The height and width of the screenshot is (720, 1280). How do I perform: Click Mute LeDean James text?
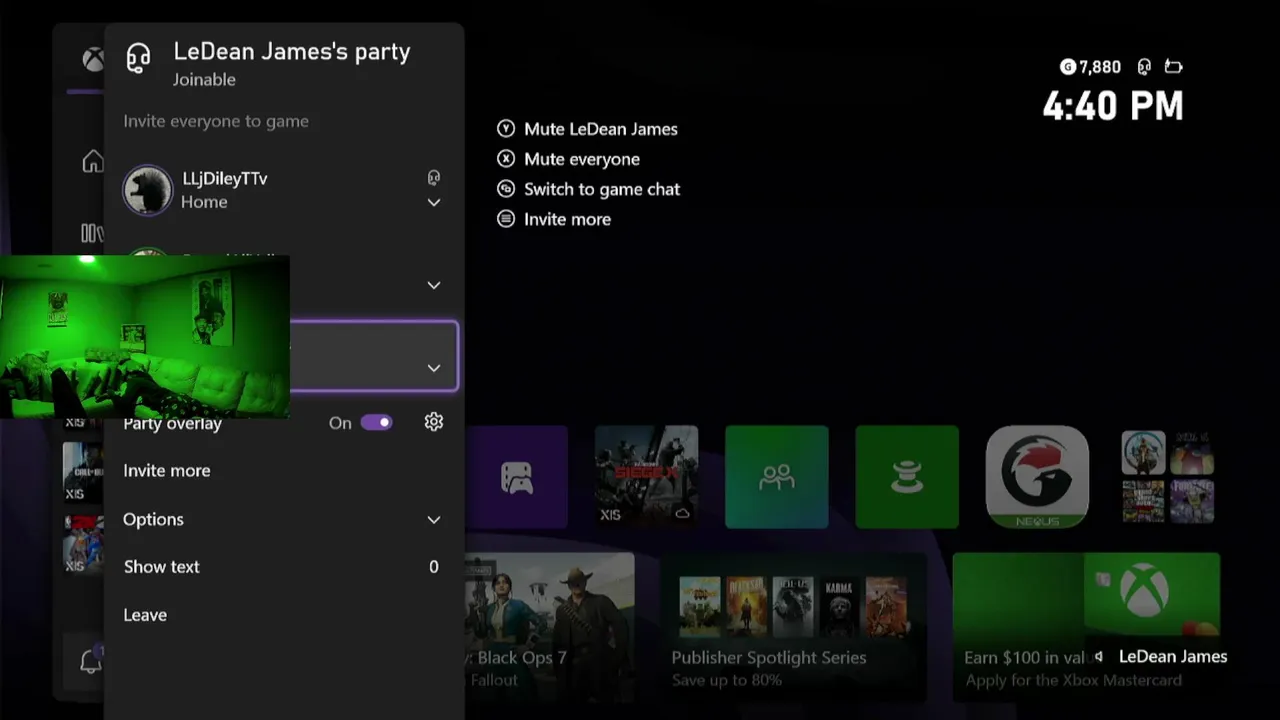[601, 129]
